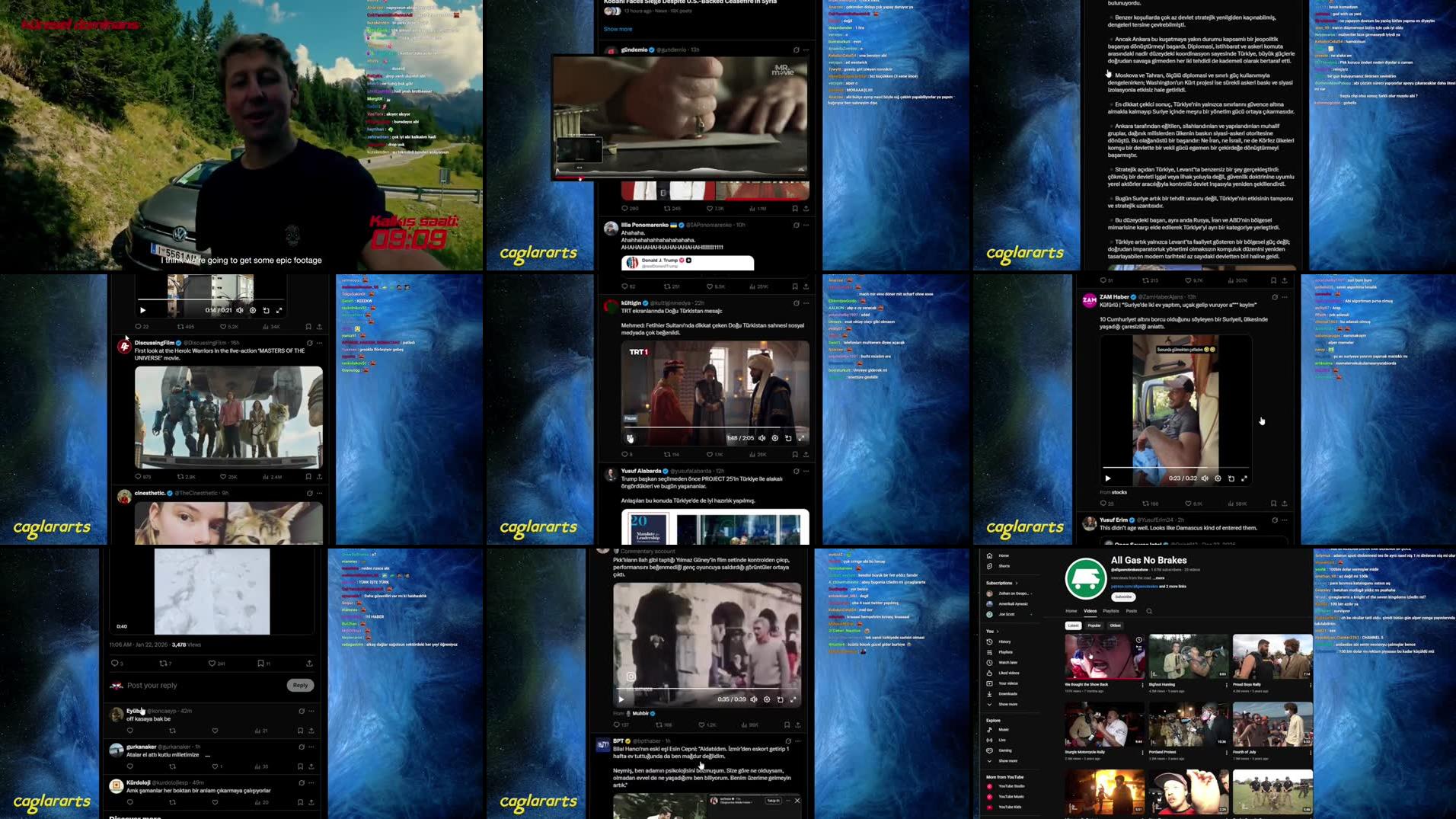The image size is (1456, 819).
Task: Open Downloads in the YouTube sidebar
Action: pos(1007,694)
